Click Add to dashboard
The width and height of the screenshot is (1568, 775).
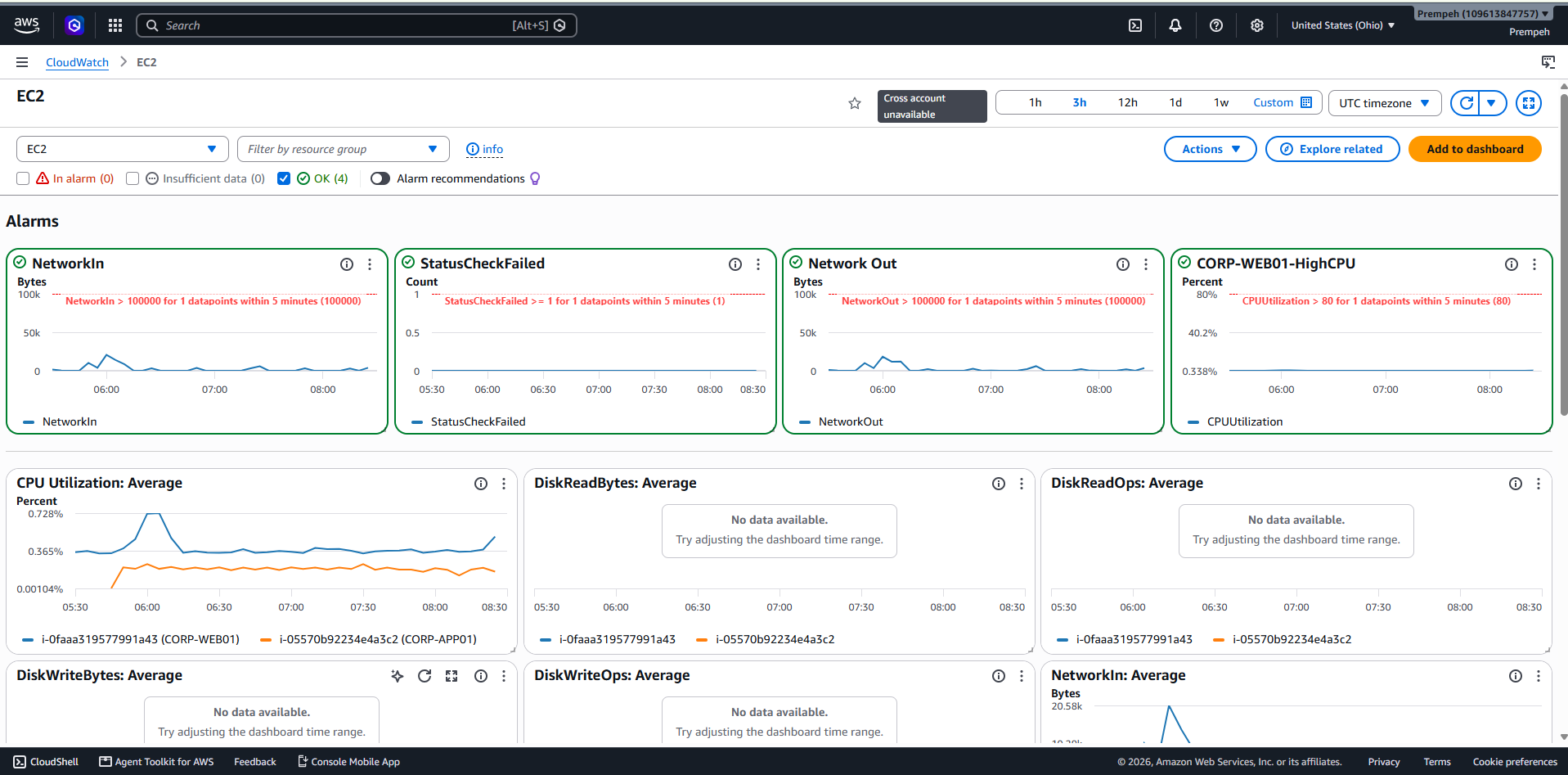pyautogui.click(x=1475, y=149)
